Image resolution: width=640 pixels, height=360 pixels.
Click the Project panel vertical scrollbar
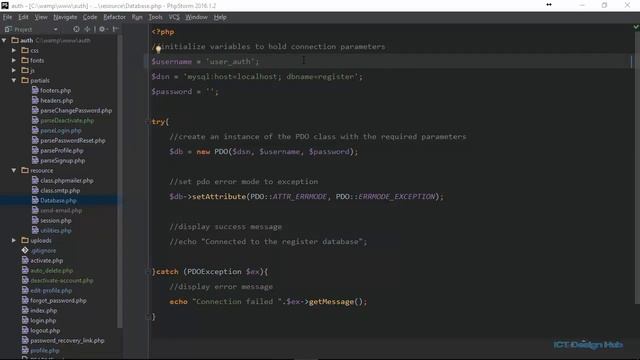120,182
